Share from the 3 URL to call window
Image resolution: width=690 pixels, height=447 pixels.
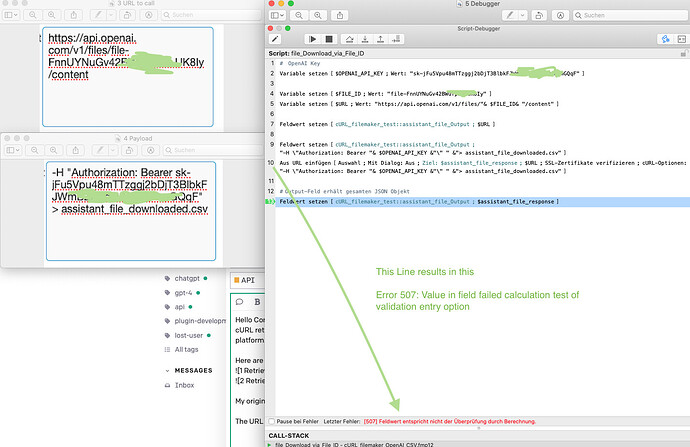click(x=73, y=15)
